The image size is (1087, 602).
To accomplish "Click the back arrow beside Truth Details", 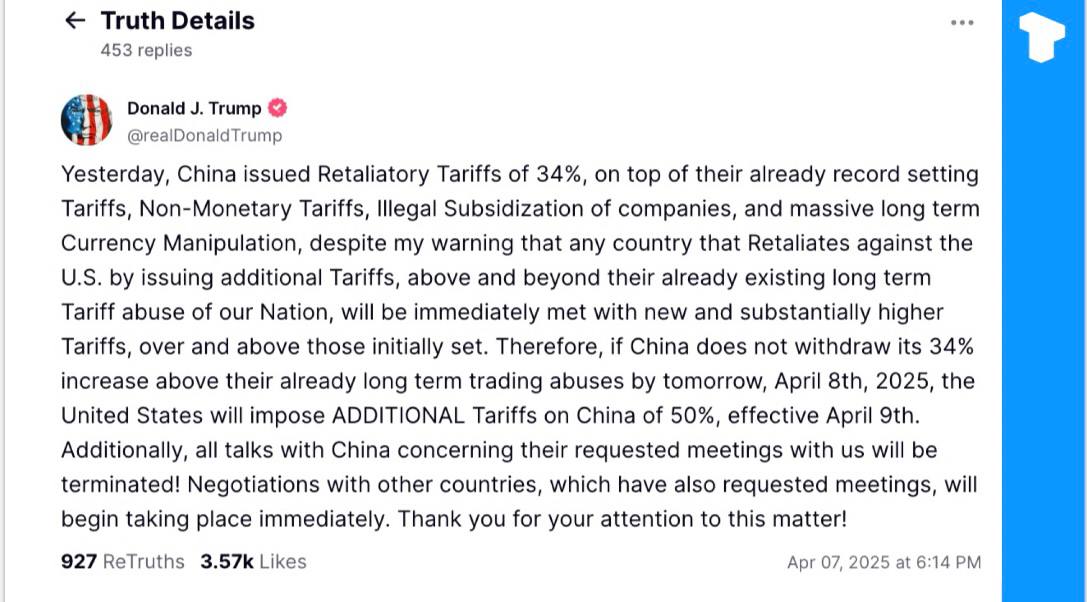I will tap(75, 21).
